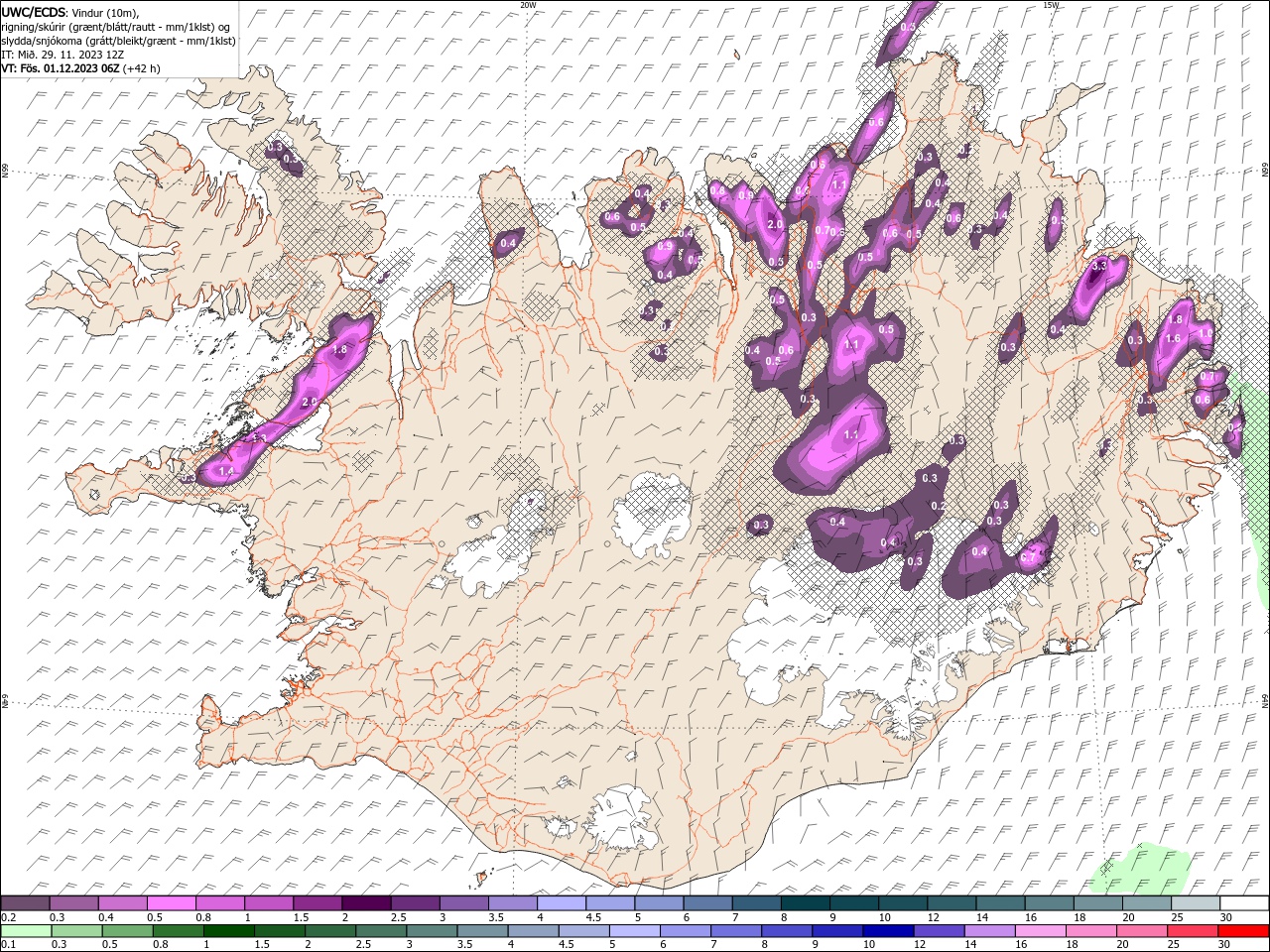Screen dimensions: 1270x952
Task: Click the 'VT: Fös. 01.12.2023 06Z' valid time line
Action: pyautogui.click(x=61, y=68)
